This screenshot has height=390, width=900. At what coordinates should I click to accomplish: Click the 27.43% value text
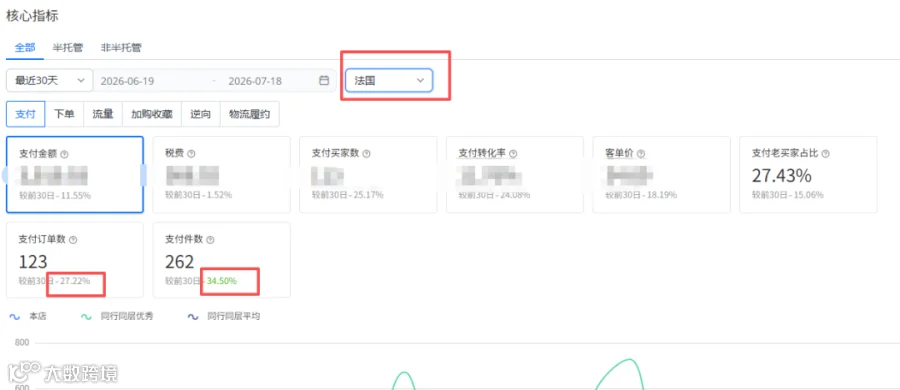pyautogui.click(x=782, y=175)
